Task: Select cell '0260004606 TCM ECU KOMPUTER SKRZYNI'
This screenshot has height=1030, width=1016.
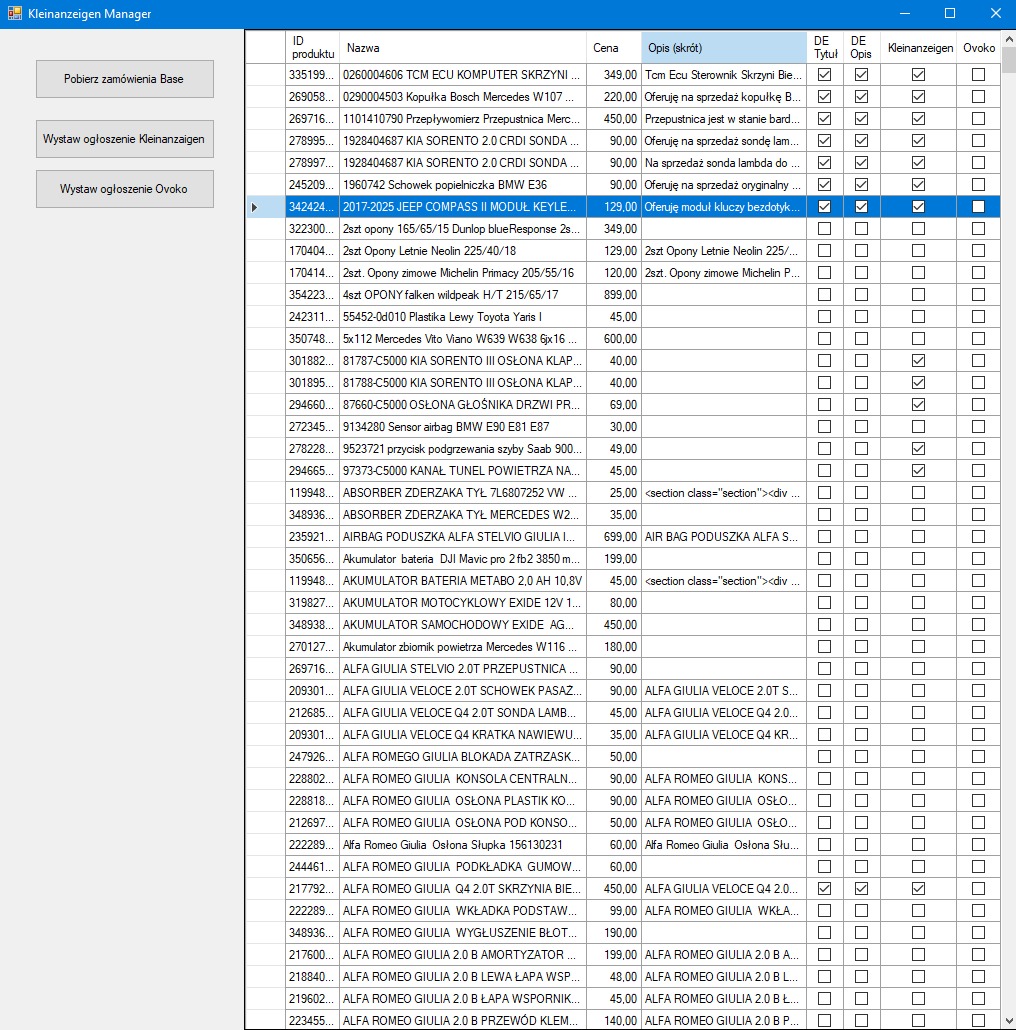Action: point(463,75)
